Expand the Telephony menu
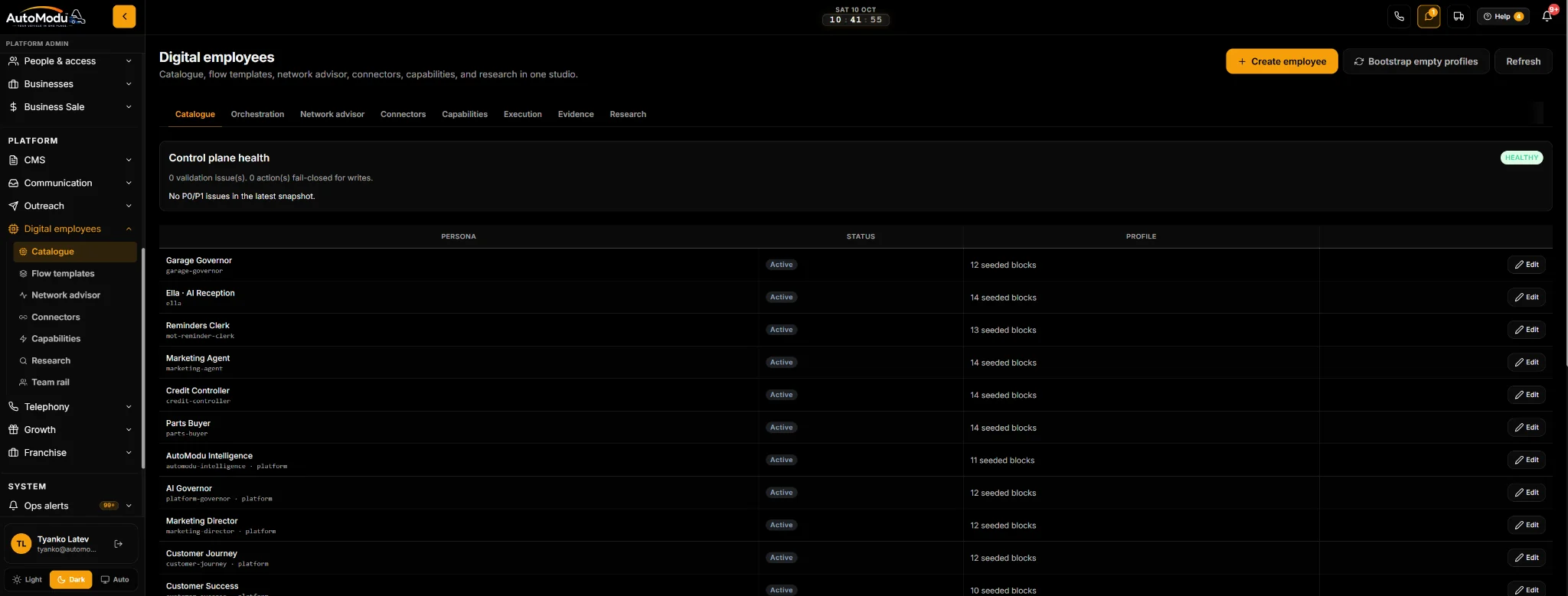The width and height of the screenshot is (1568, 596). tap(70, 407)
